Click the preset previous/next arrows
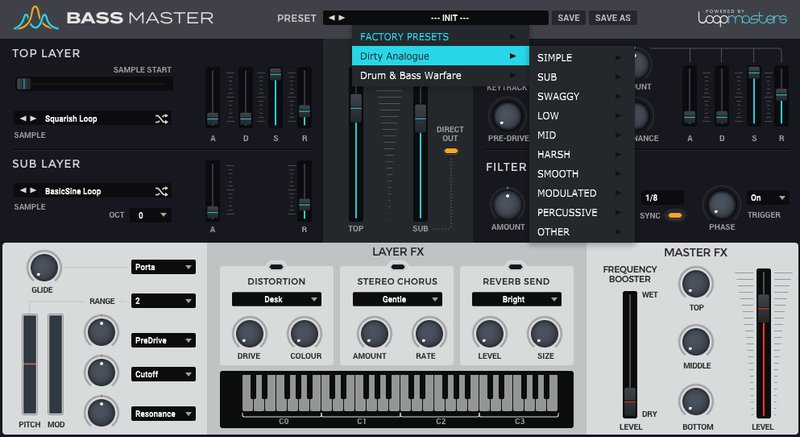The image size is (800, 437). (x=337, y=18)
